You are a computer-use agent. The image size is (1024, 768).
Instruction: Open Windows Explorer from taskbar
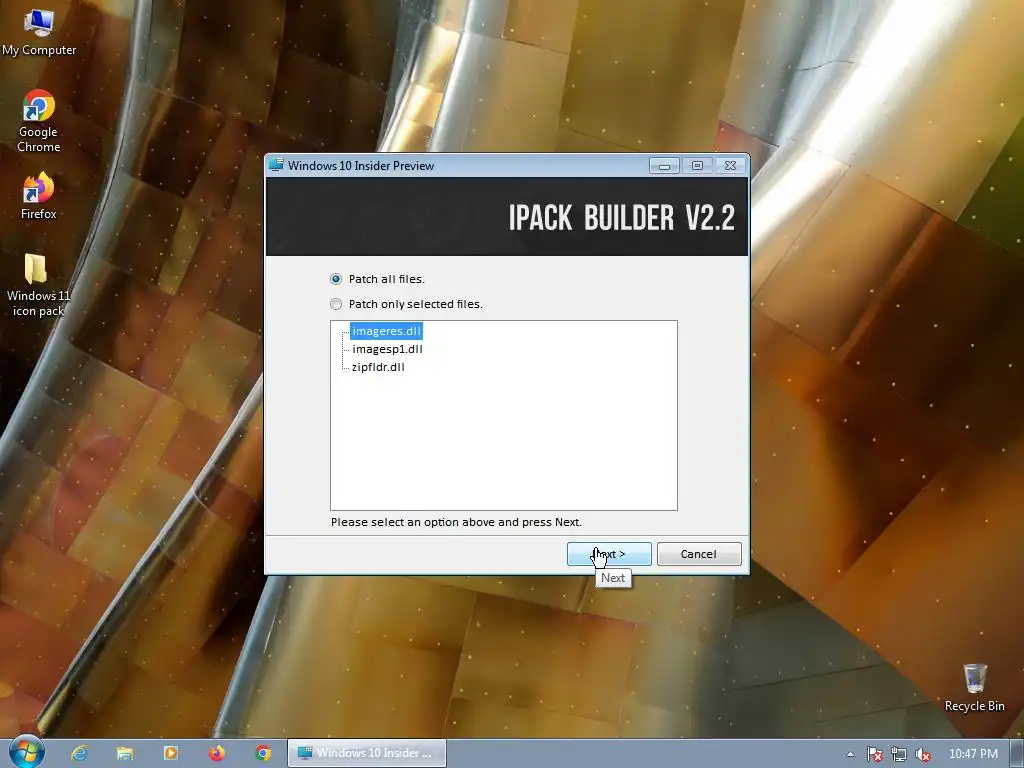(125, 753)
